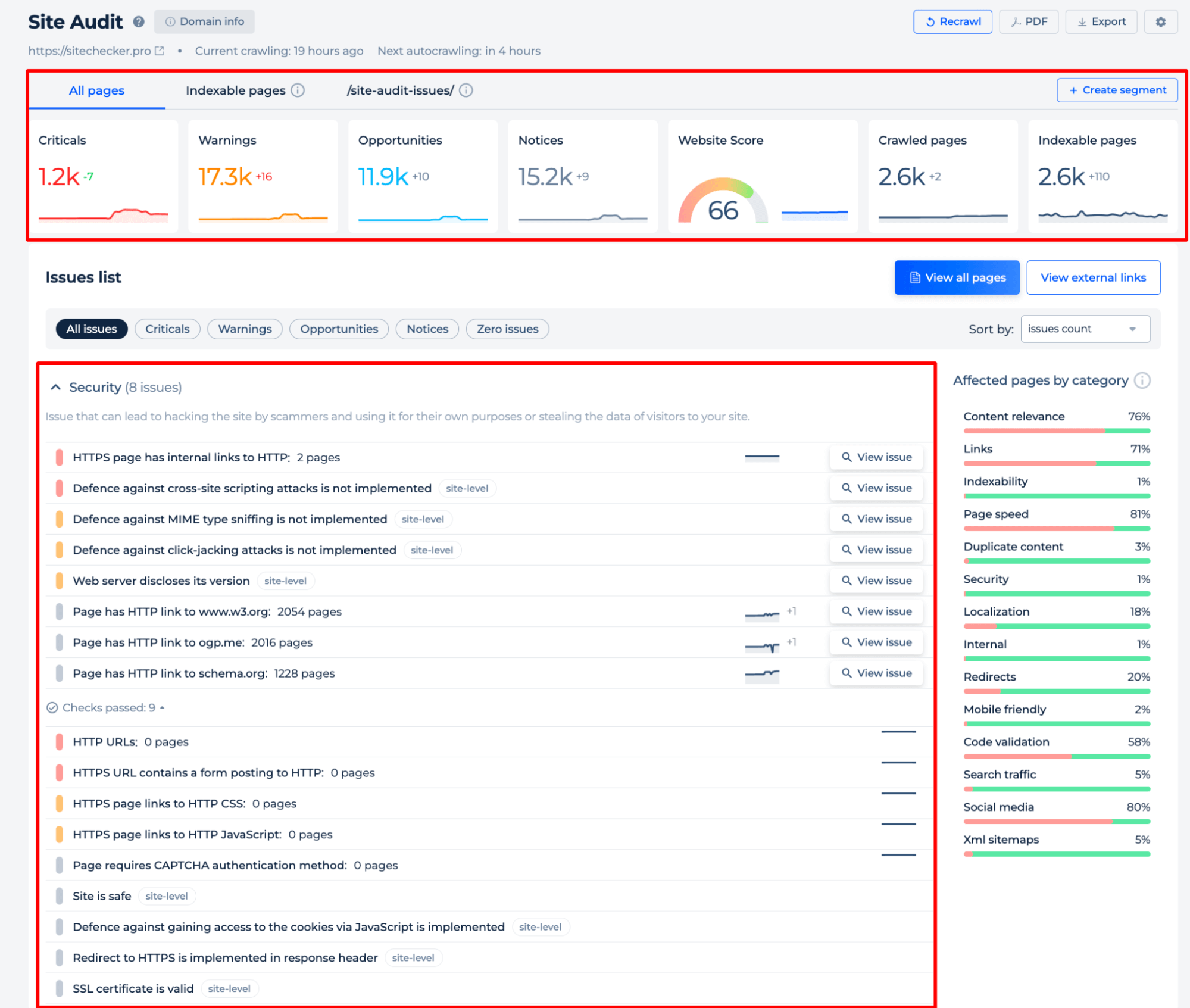Image resolution: width=1190 pixels, height=1008 pixels.
Task: Click info icon by Affected pages by category
Action: click(x=1142, y=380)
